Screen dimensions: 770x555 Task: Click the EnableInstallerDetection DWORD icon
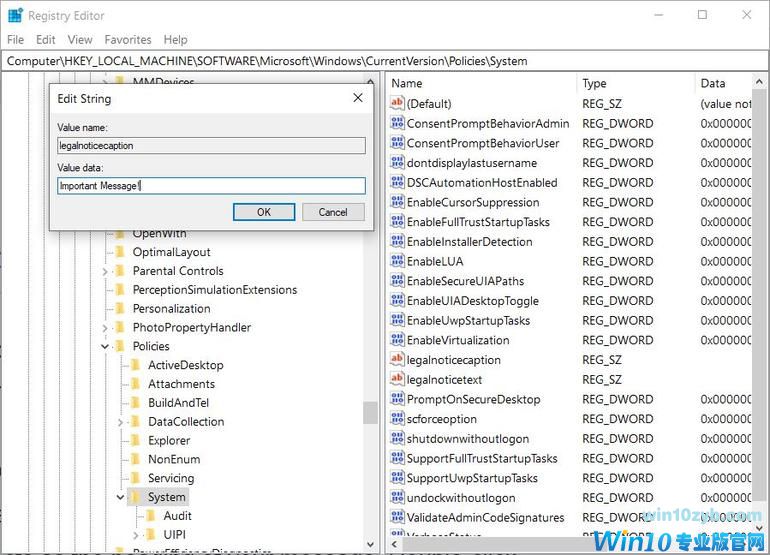[x=397, y=241]
